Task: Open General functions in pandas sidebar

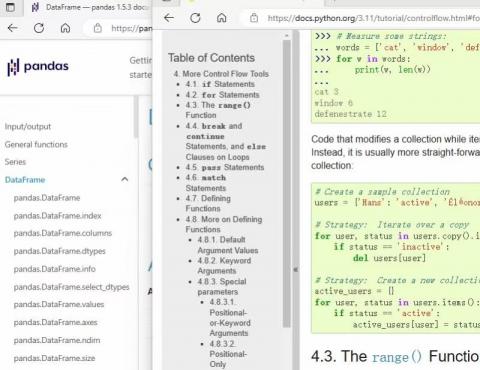Action: click(x=36, y=144)
